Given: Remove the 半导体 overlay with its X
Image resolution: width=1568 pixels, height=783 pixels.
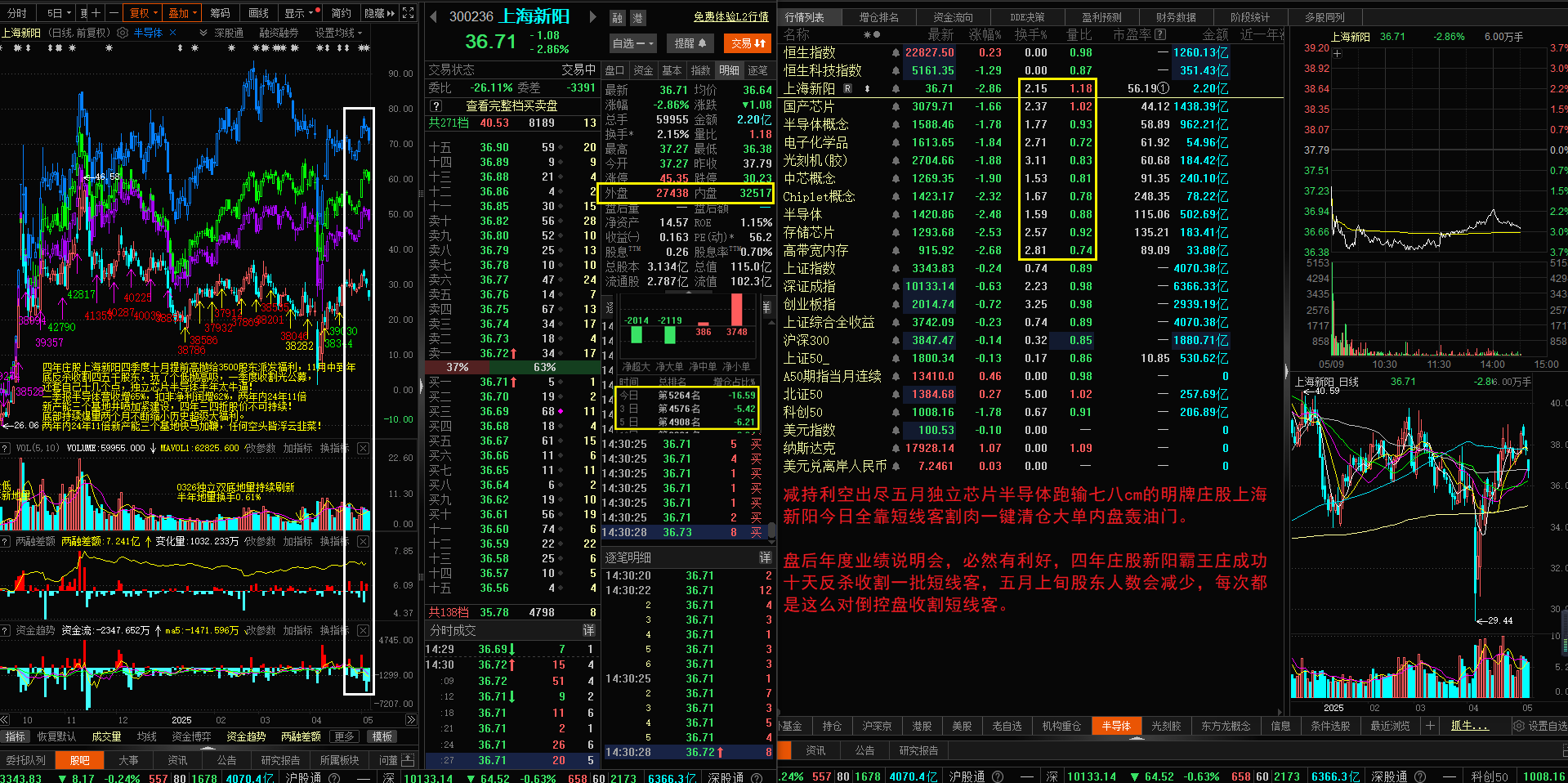Looking at the screenshot, I should coord(172,33).
